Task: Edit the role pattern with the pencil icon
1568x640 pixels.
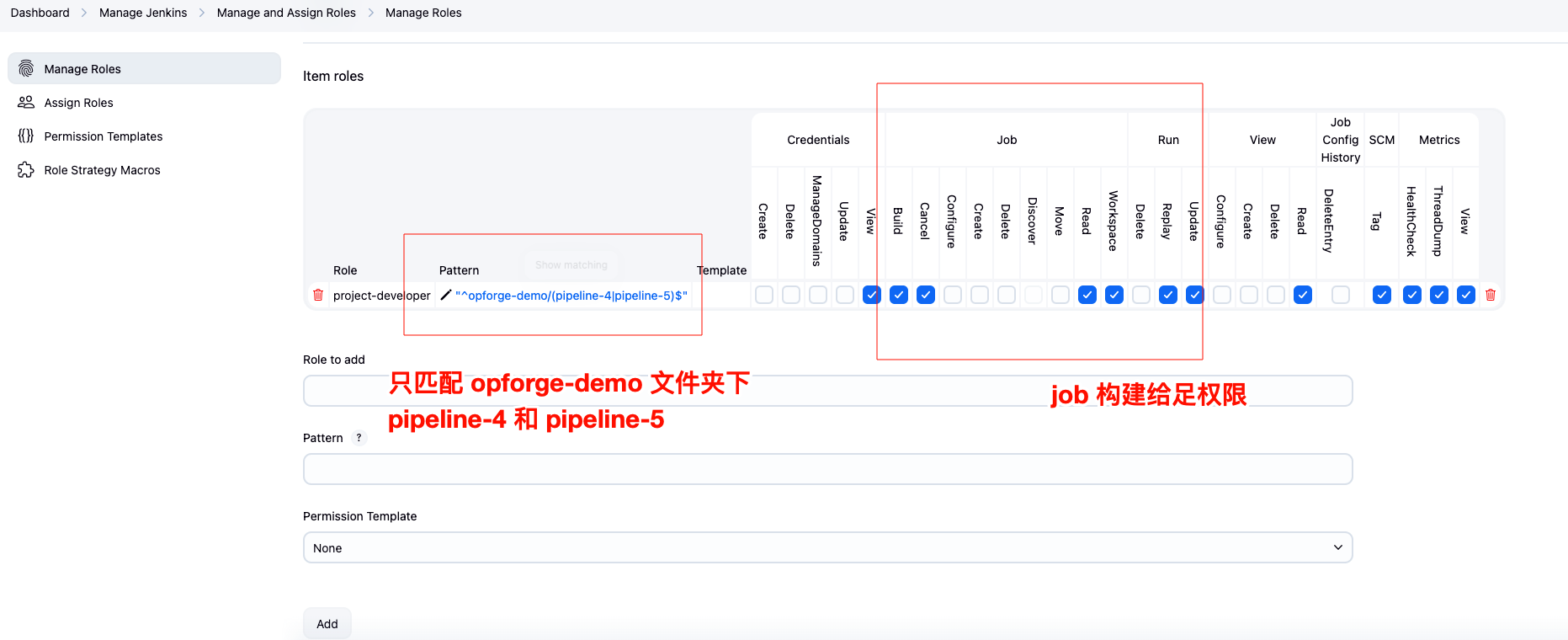Action: (446, 296)
